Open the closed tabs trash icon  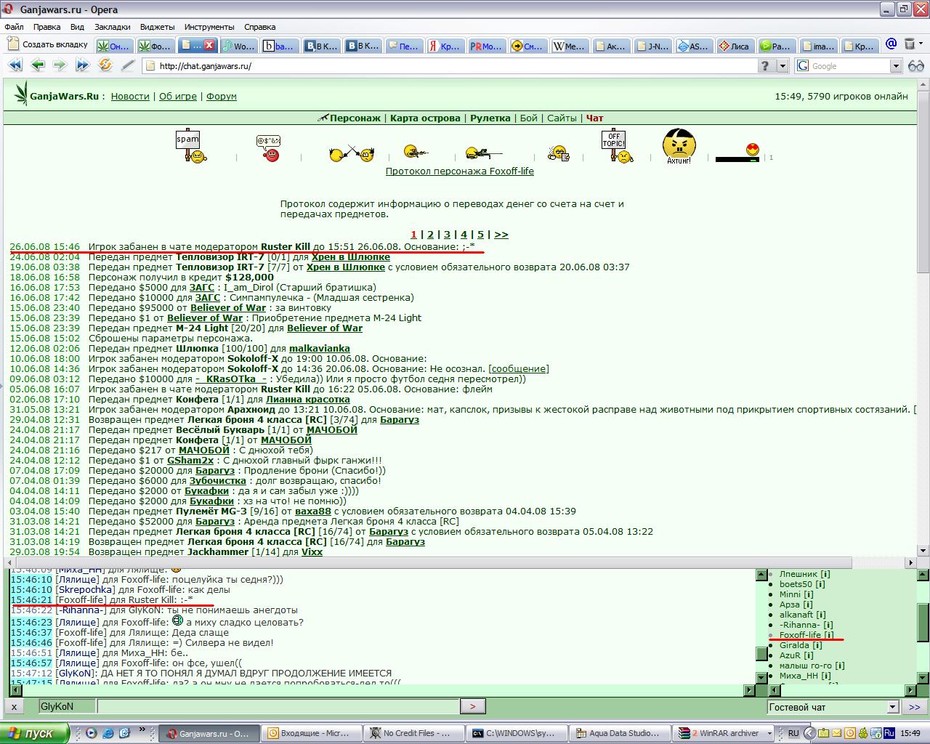910,44
